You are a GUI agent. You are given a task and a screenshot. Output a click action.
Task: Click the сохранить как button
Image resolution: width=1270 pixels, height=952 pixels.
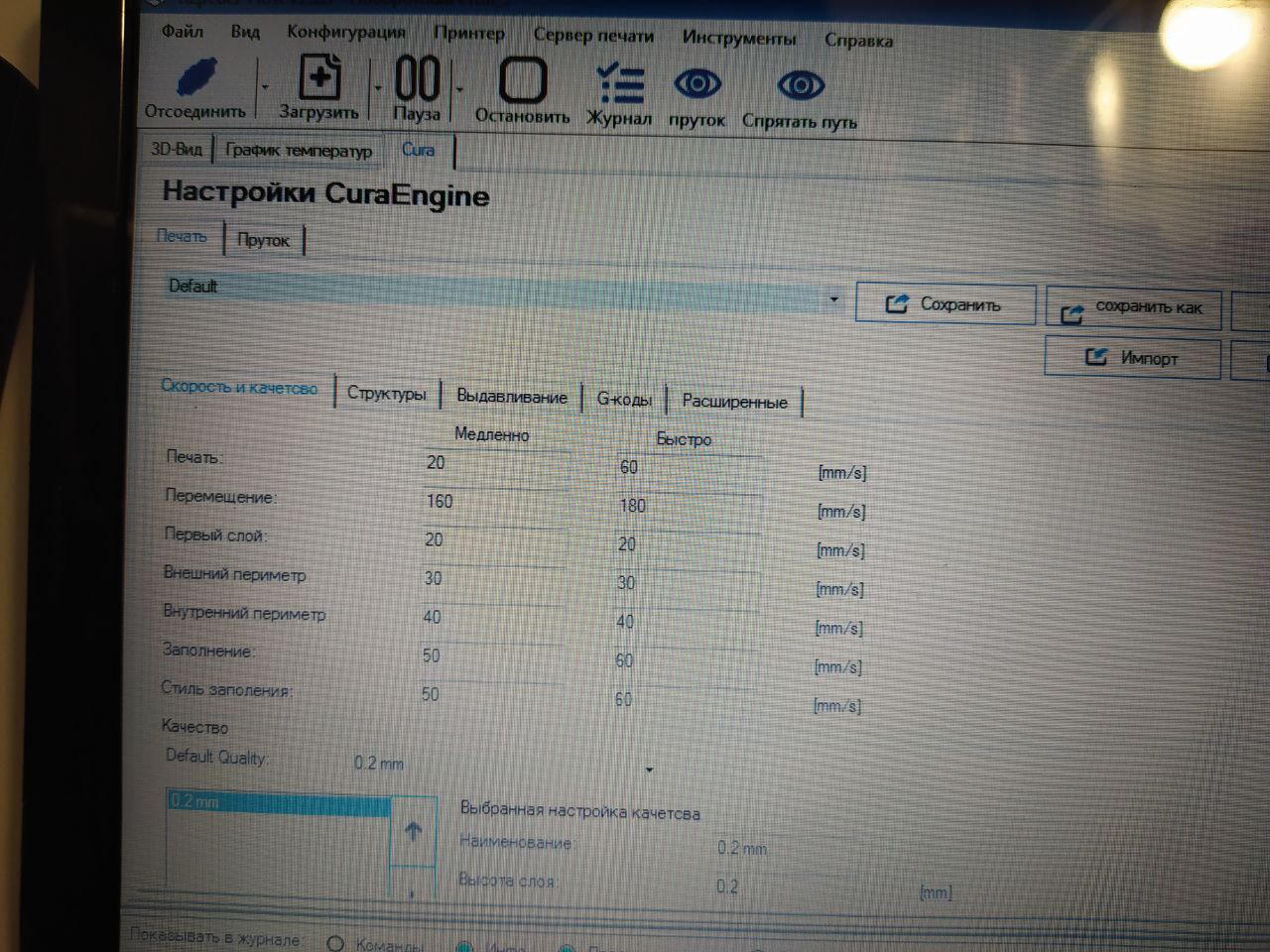(x=1133, y=308)
